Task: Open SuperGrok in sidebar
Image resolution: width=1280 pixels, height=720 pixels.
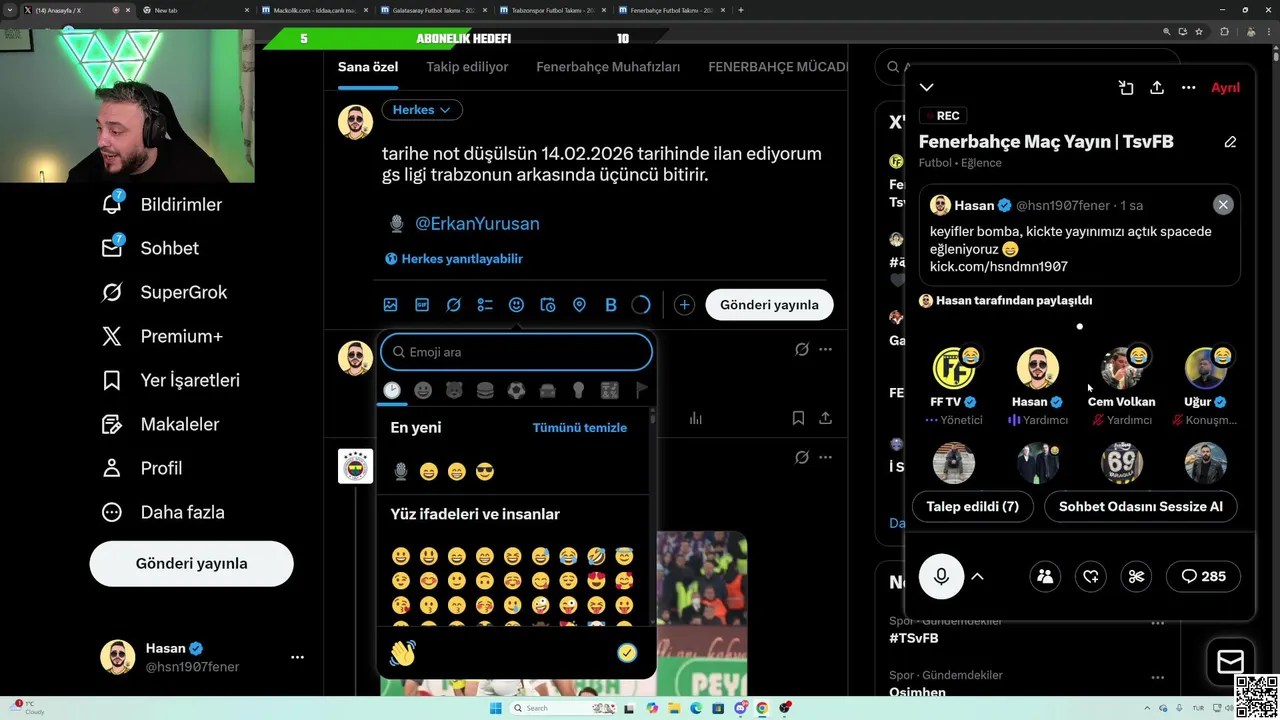Action: [164, 292]
